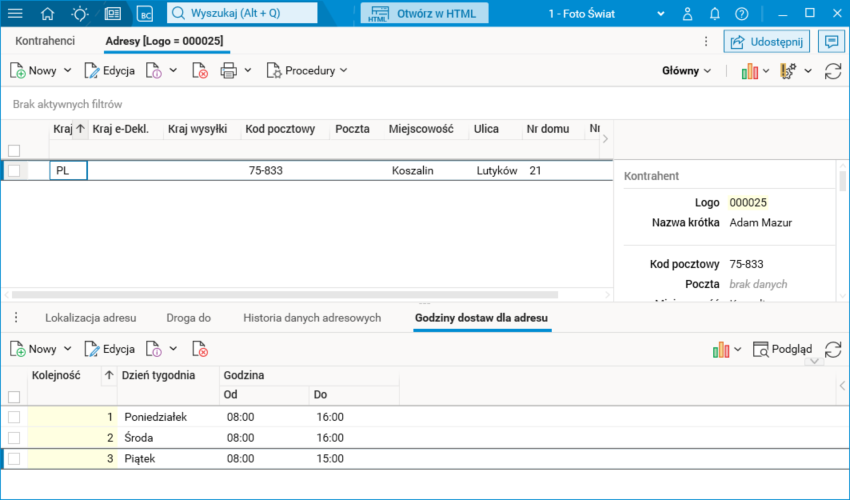Tick checkbox for the Poniedziałek row
Image resolution: width=850 pixels, height=500 pixels.
[14, 416]
